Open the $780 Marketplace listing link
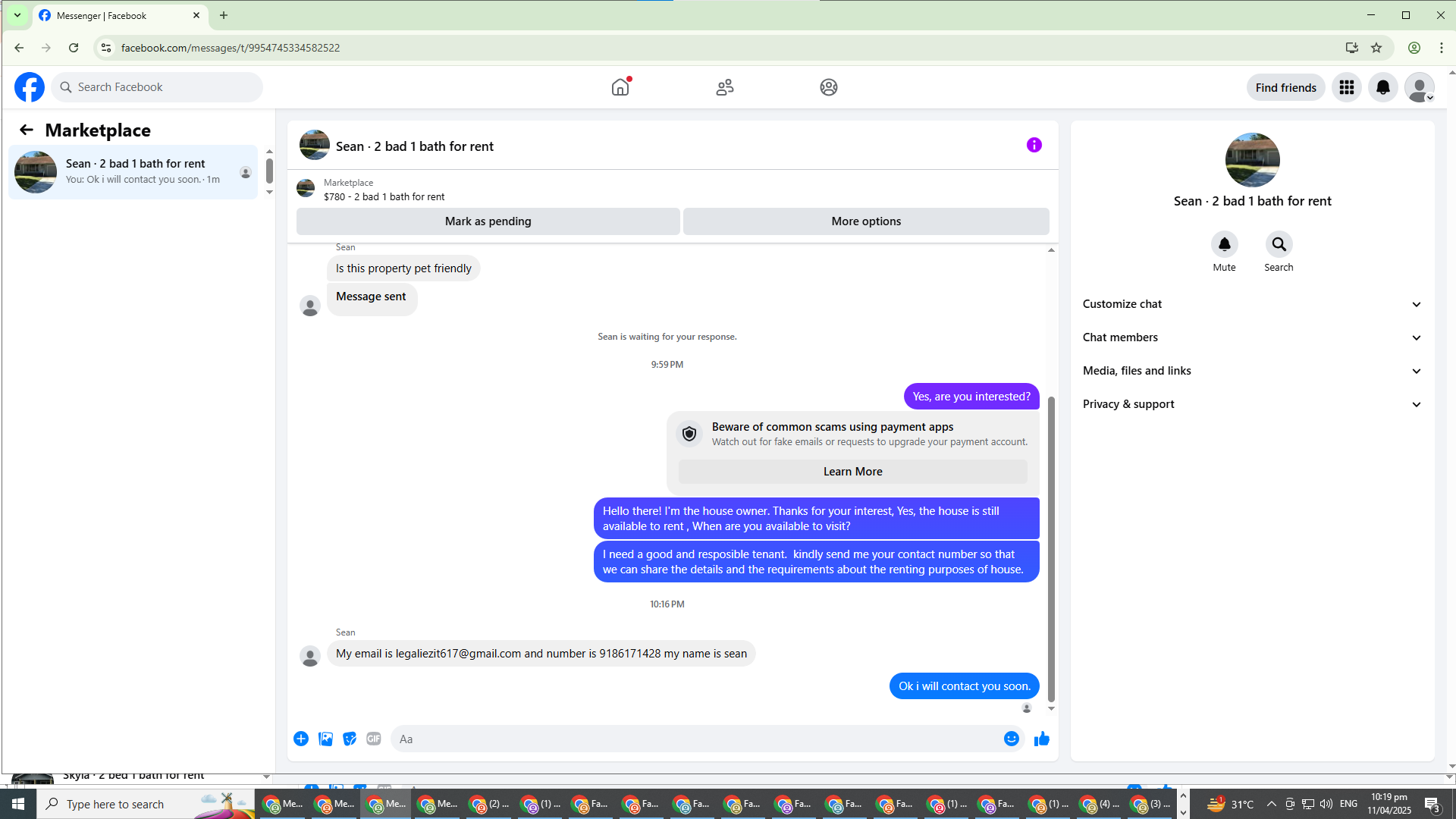Image resolution: width=1456 pixels, height=819 pixels. pos(384,196)
